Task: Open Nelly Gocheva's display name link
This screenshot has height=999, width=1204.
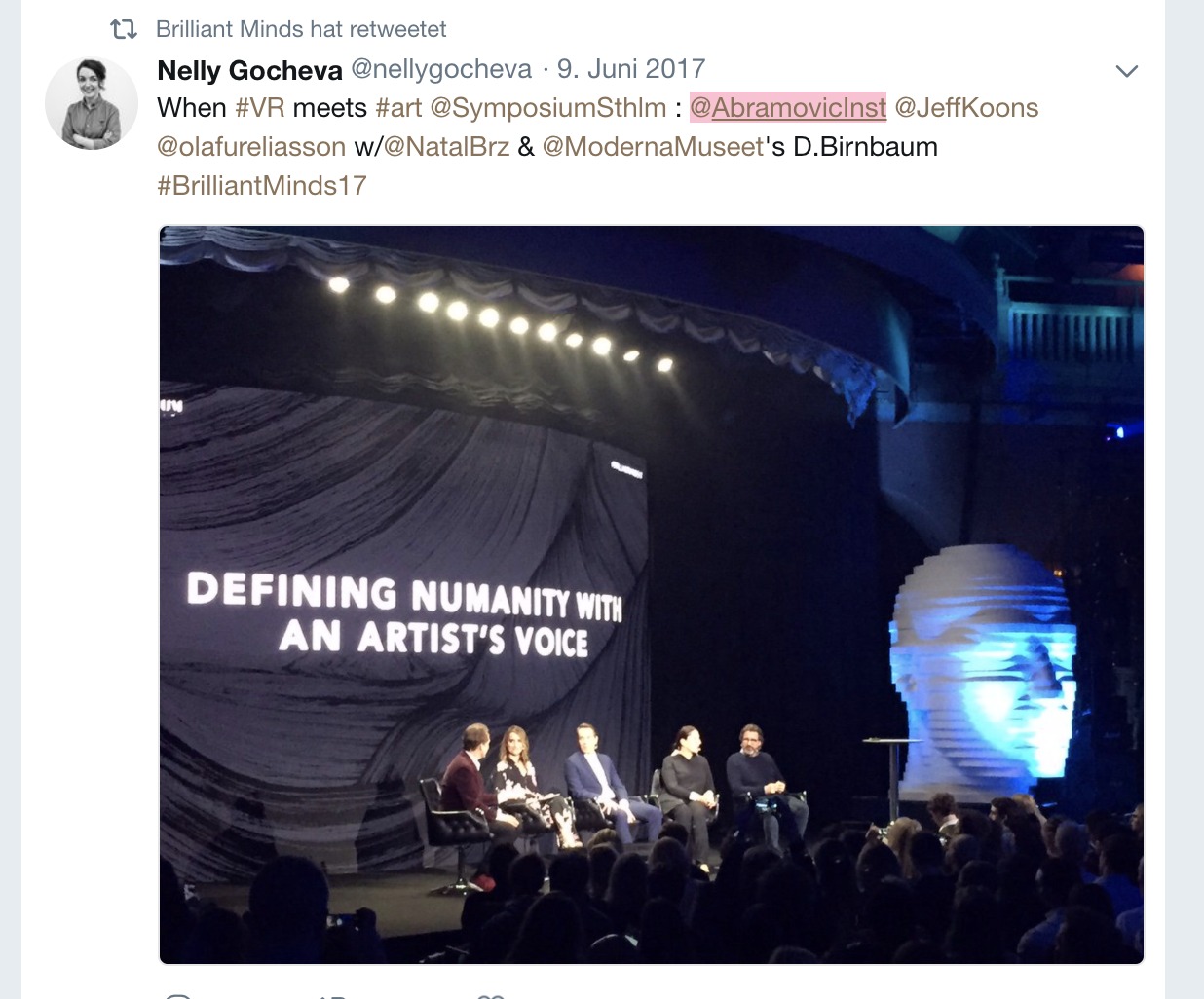Action: tap(249, 70)
